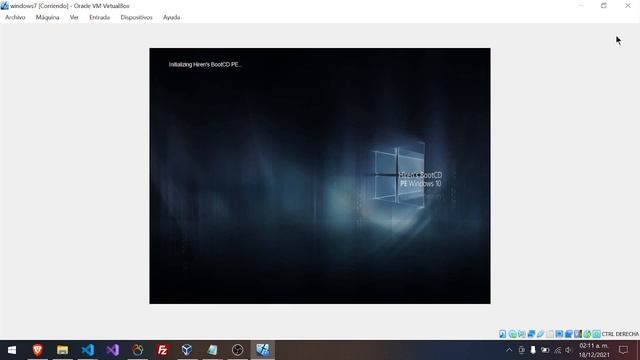Image resolution: width=640 pixels, height=360 pixels.
Task: Click the recording status icon
Action: tap(569, 334)
